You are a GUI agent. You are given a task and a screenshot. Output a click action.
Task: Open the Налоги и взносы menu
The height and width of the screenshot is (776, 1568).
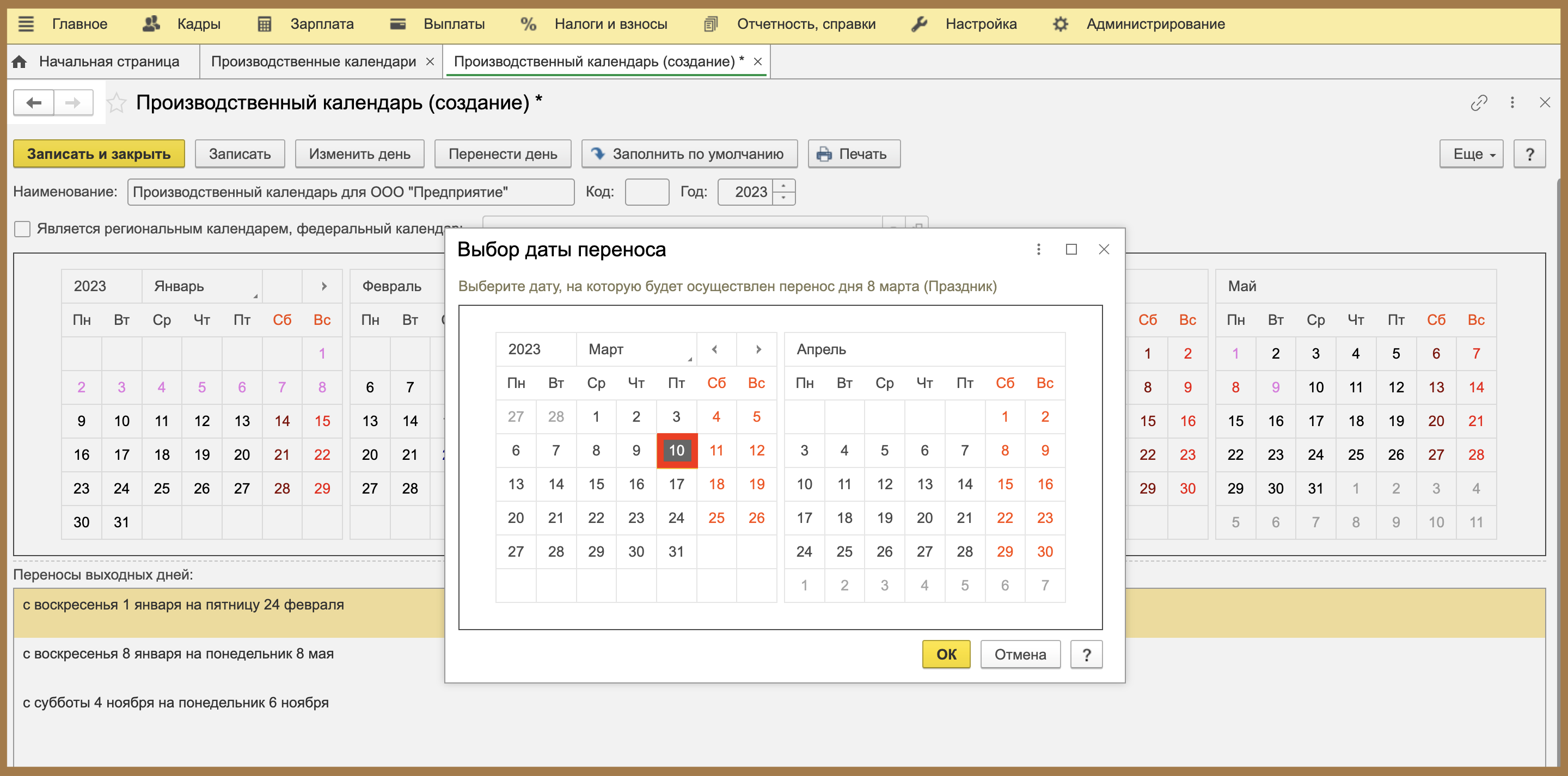click(x=610, y=24)
